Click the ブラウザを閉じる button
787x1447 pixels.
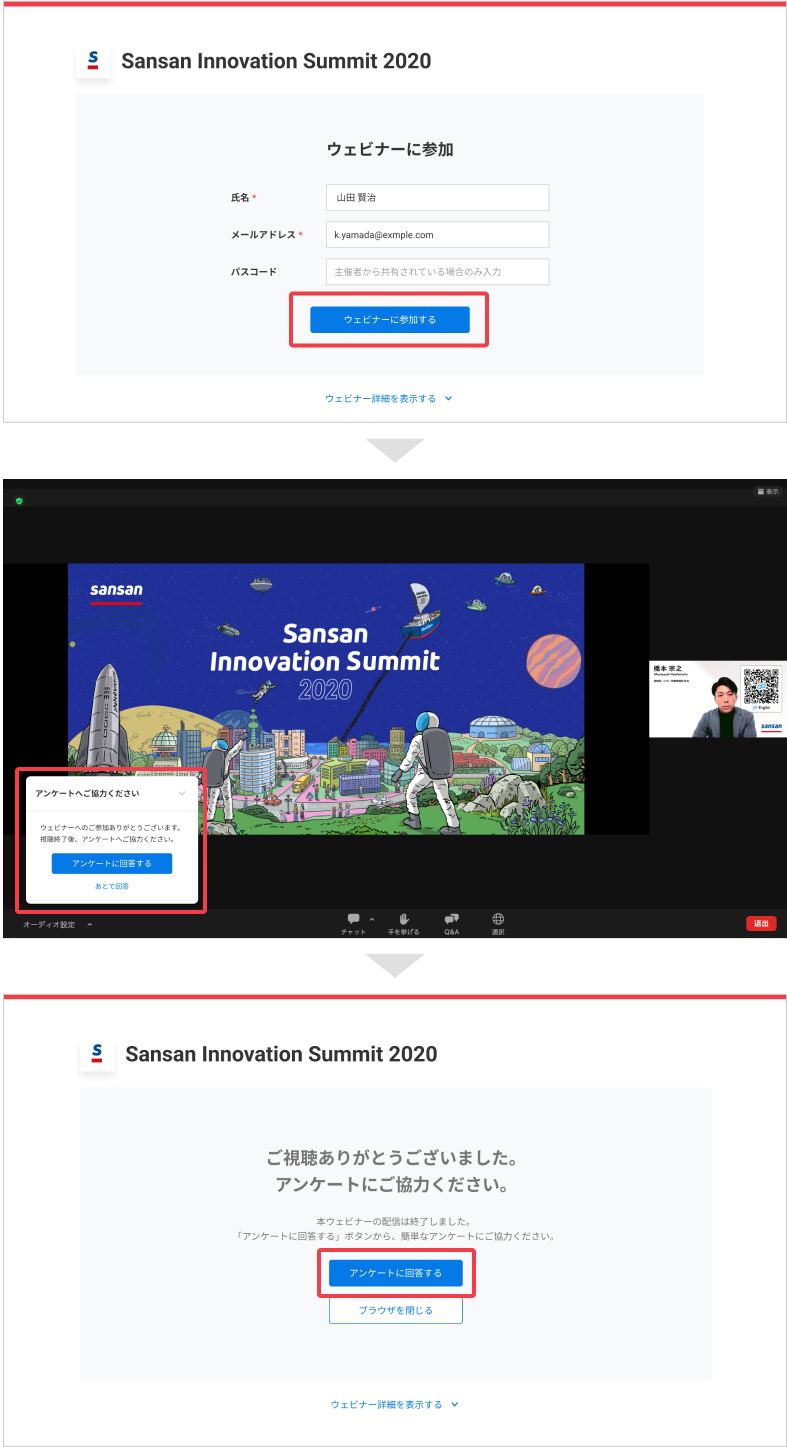tap(396, 1310)
